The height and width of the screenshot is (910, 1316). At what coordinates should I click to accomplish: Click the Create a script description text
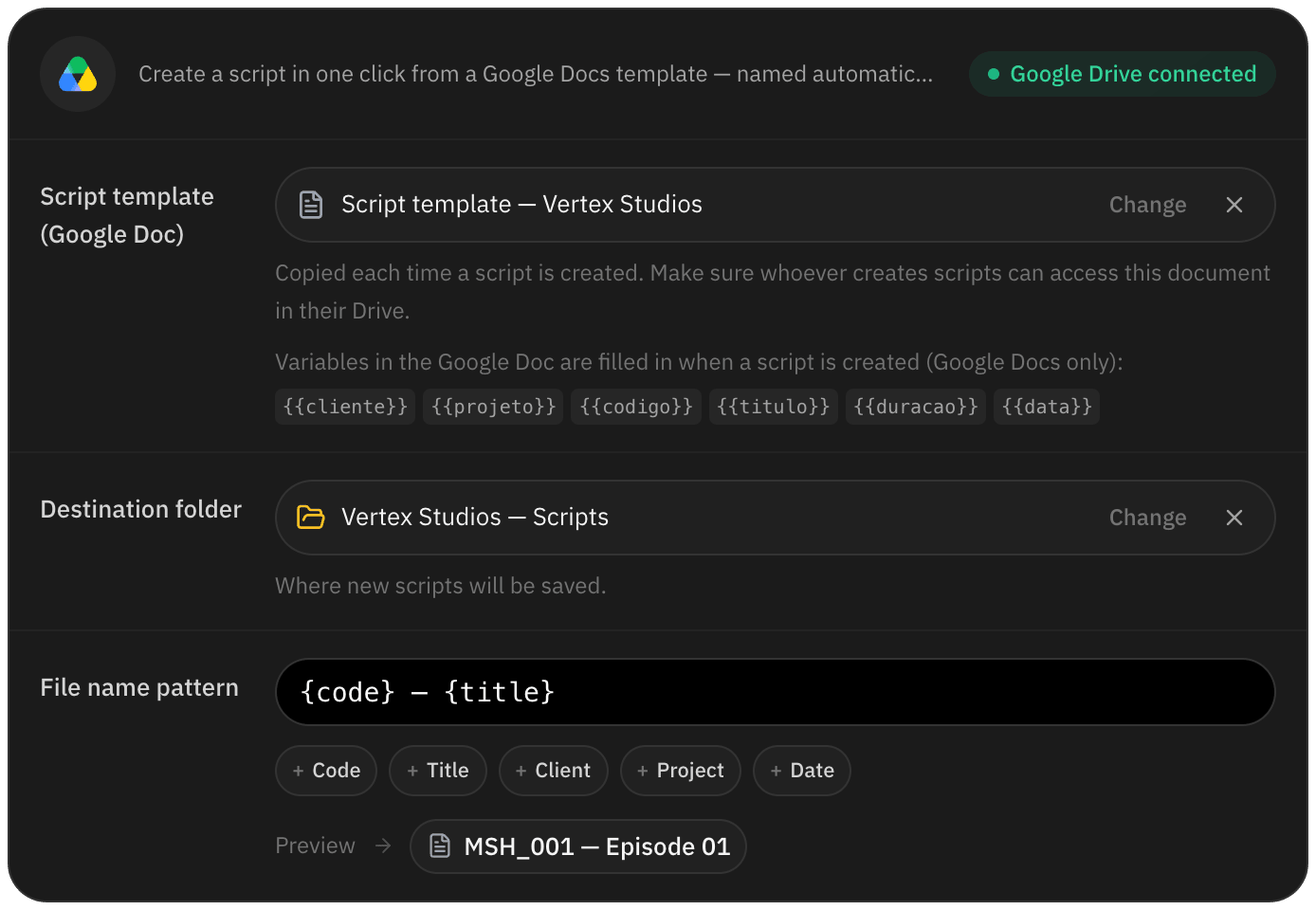click(536, 74)
